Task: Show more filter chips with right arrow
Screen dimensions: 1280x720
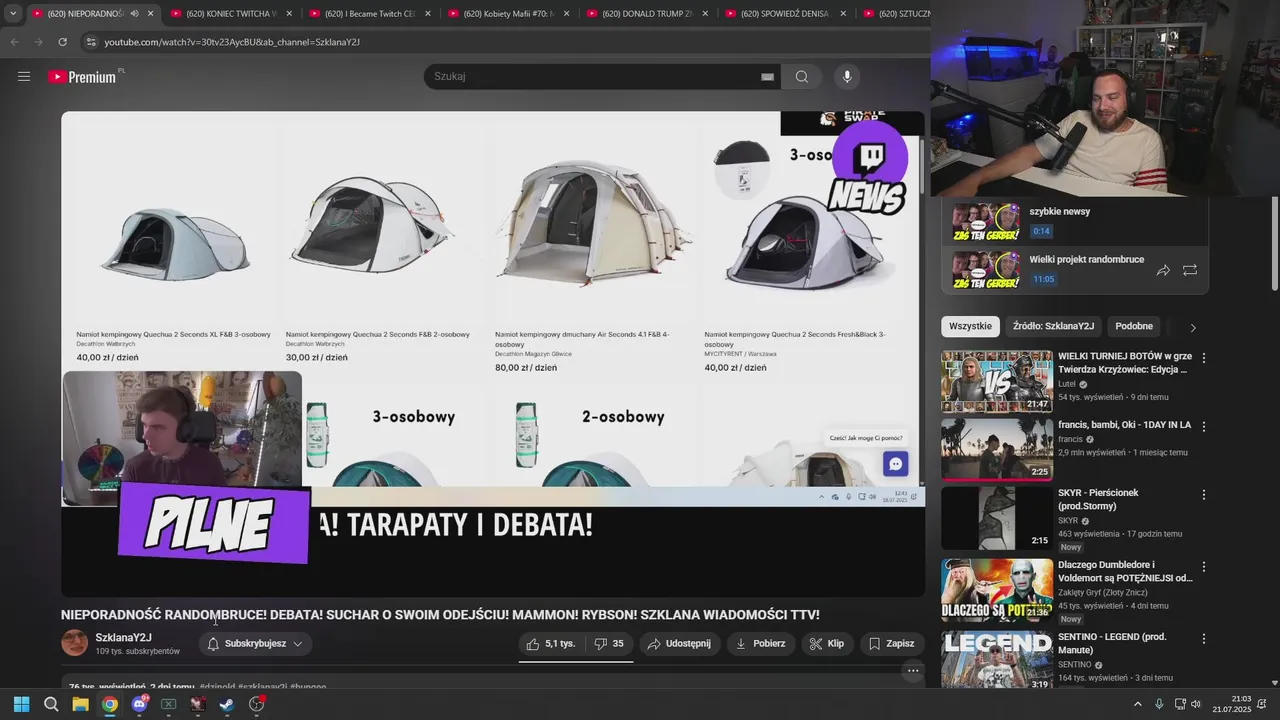Action: [1192, 327]
